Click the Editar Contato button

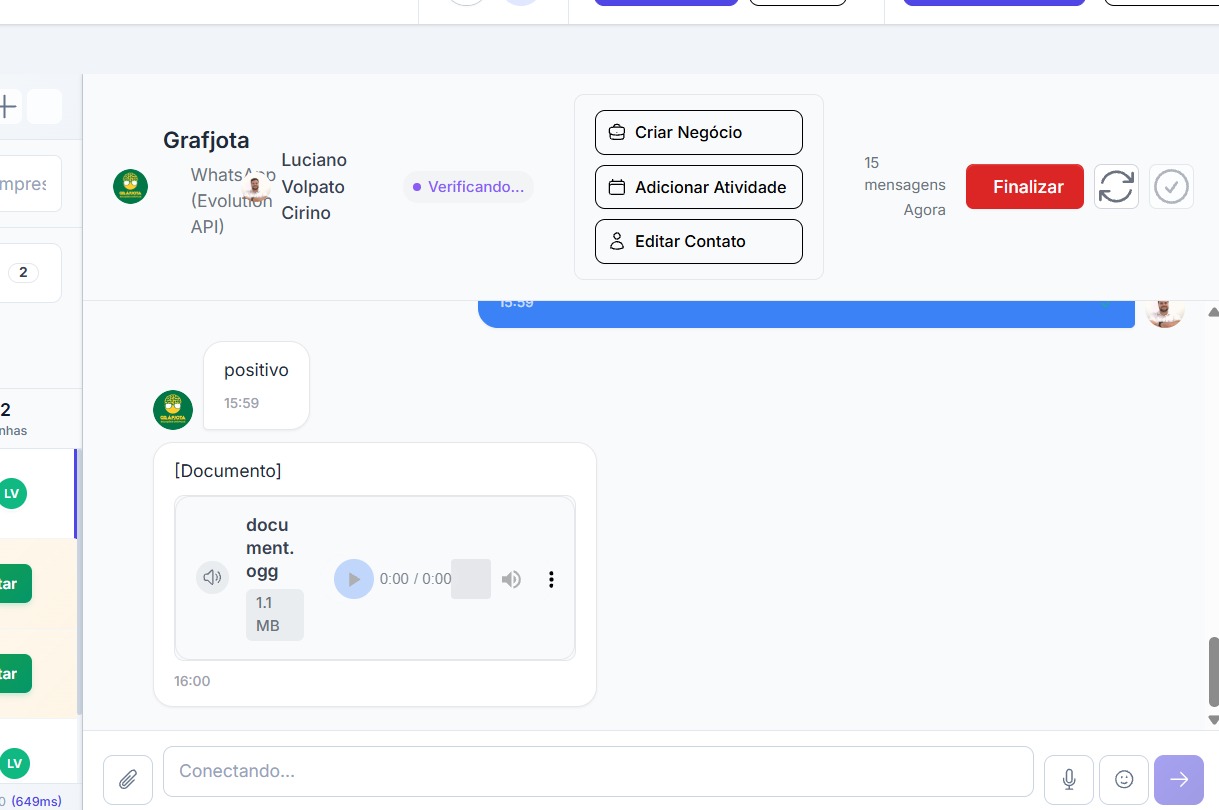pos(698,241)
